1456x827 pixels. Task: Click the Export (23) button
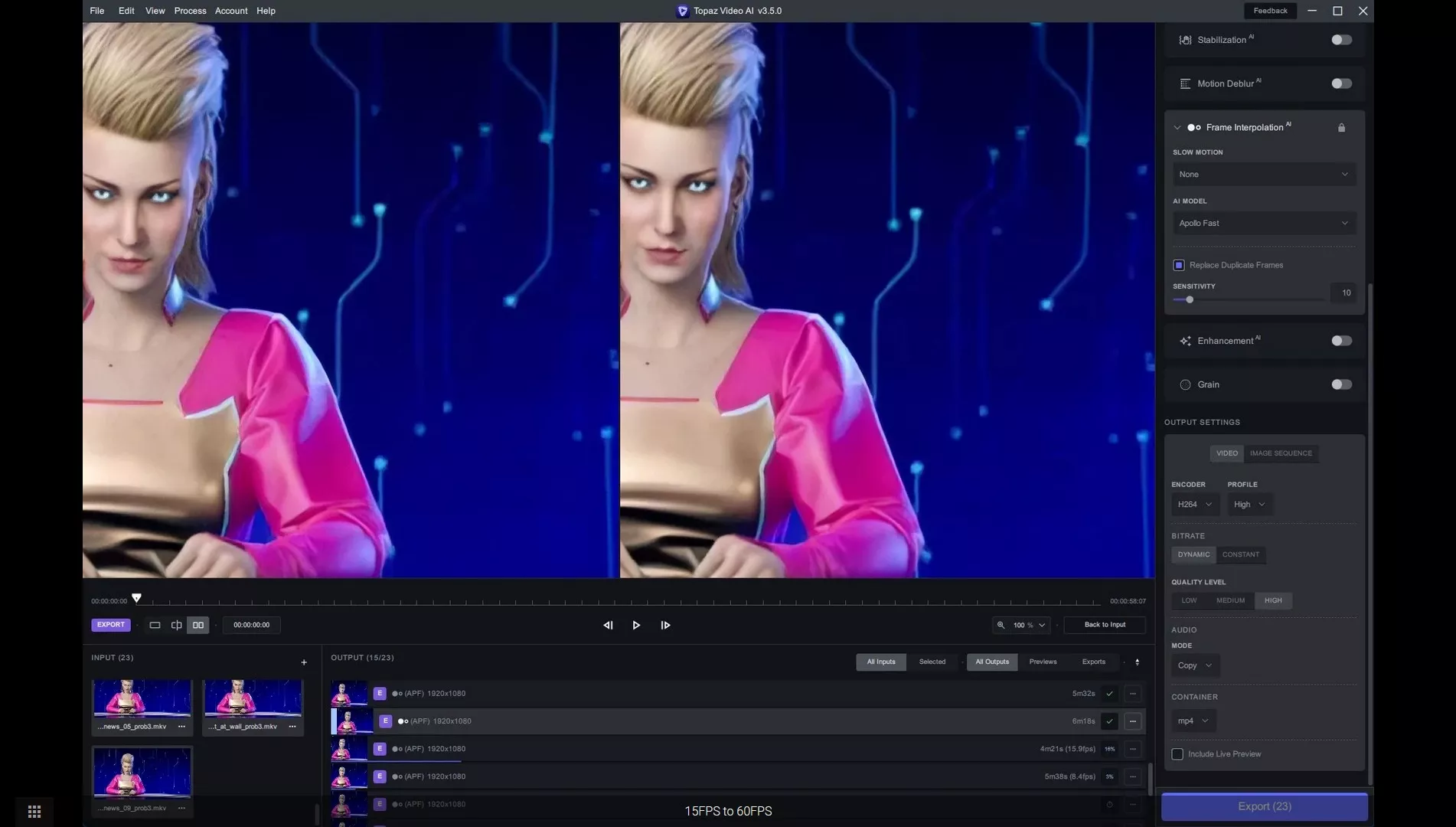1264,806
